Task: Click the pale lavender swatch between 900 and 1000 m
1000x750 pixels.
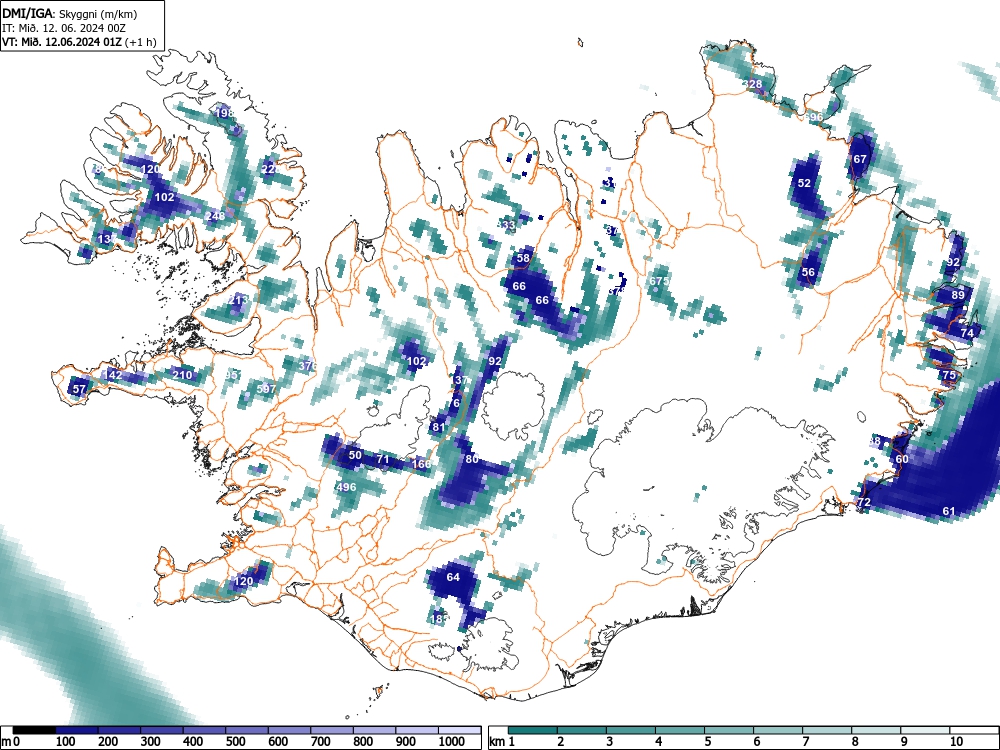Action: [x=417, y=730]
